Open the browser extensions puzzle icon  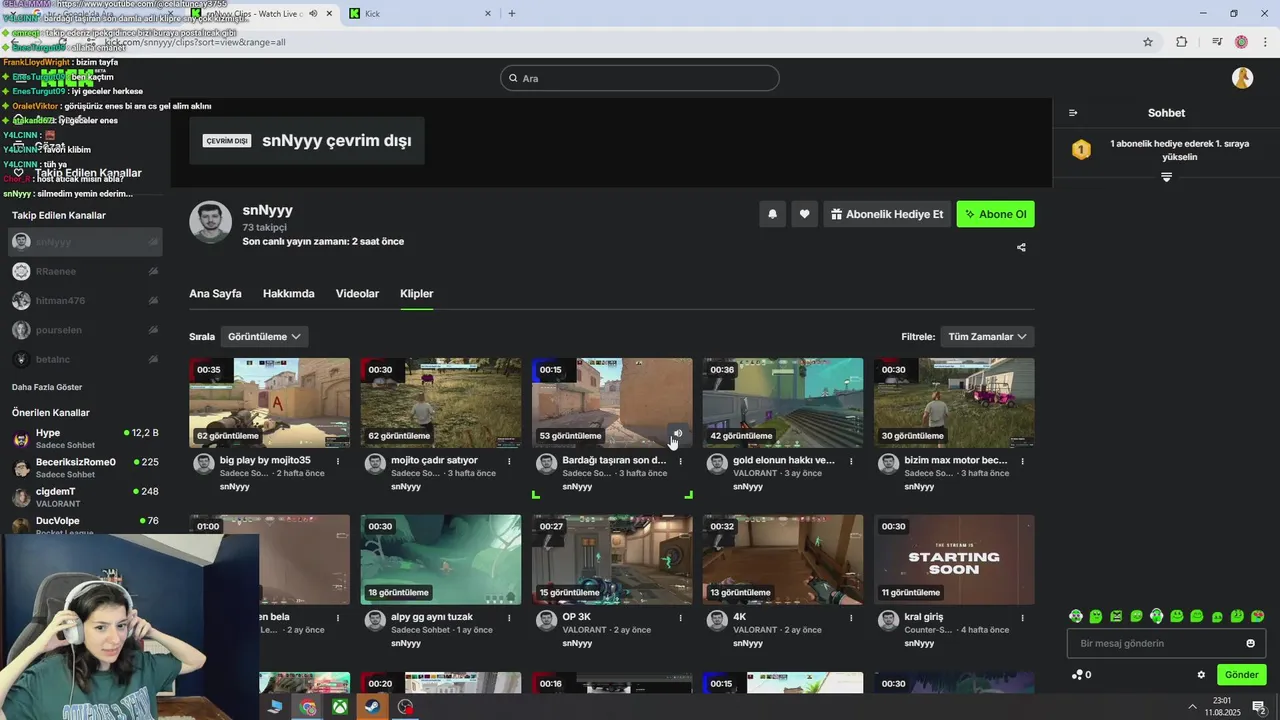coord(1182,42)
